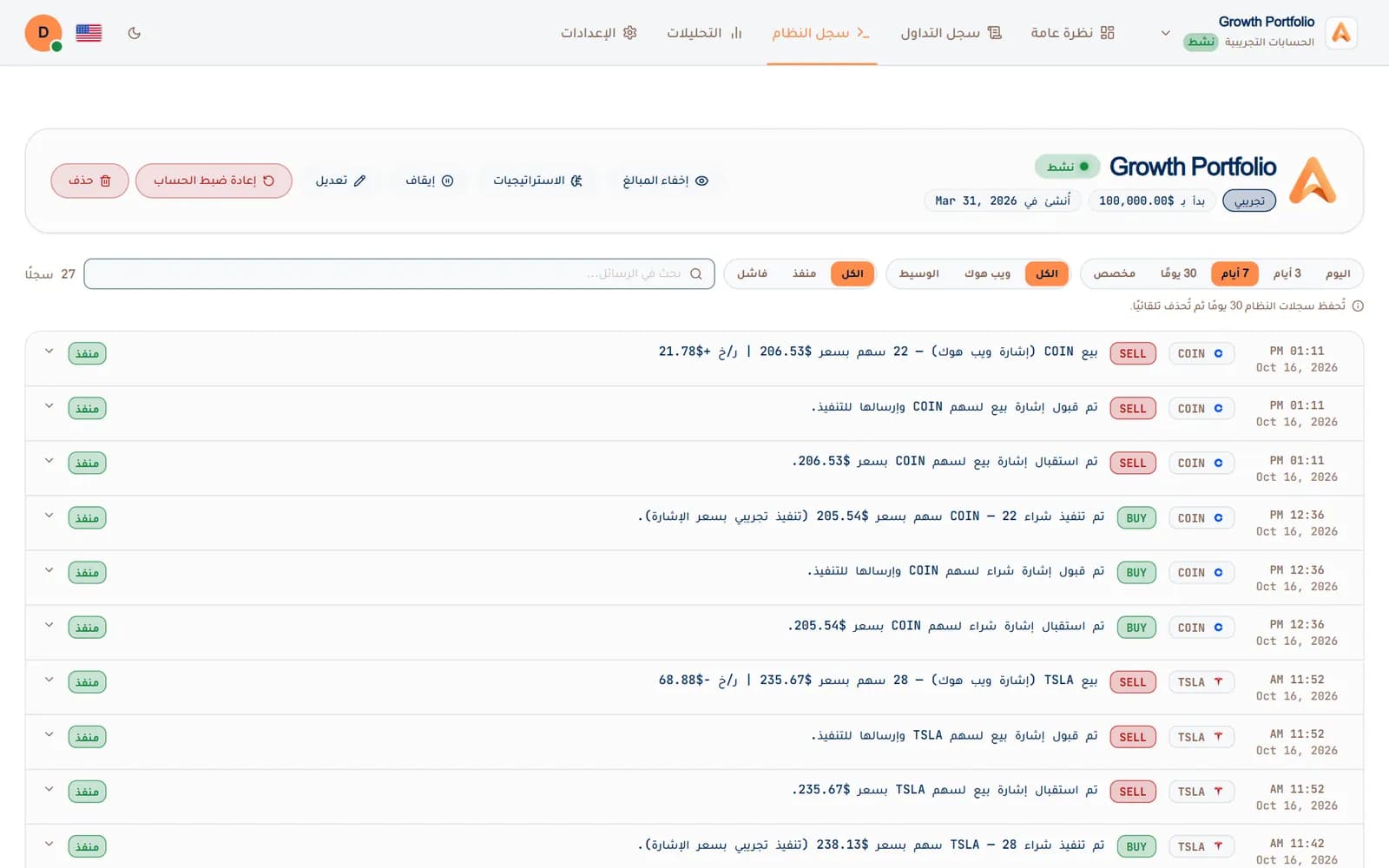Filter logs by failed status
The width and height of the screenshot is (1389, 868).
(752, 273)
